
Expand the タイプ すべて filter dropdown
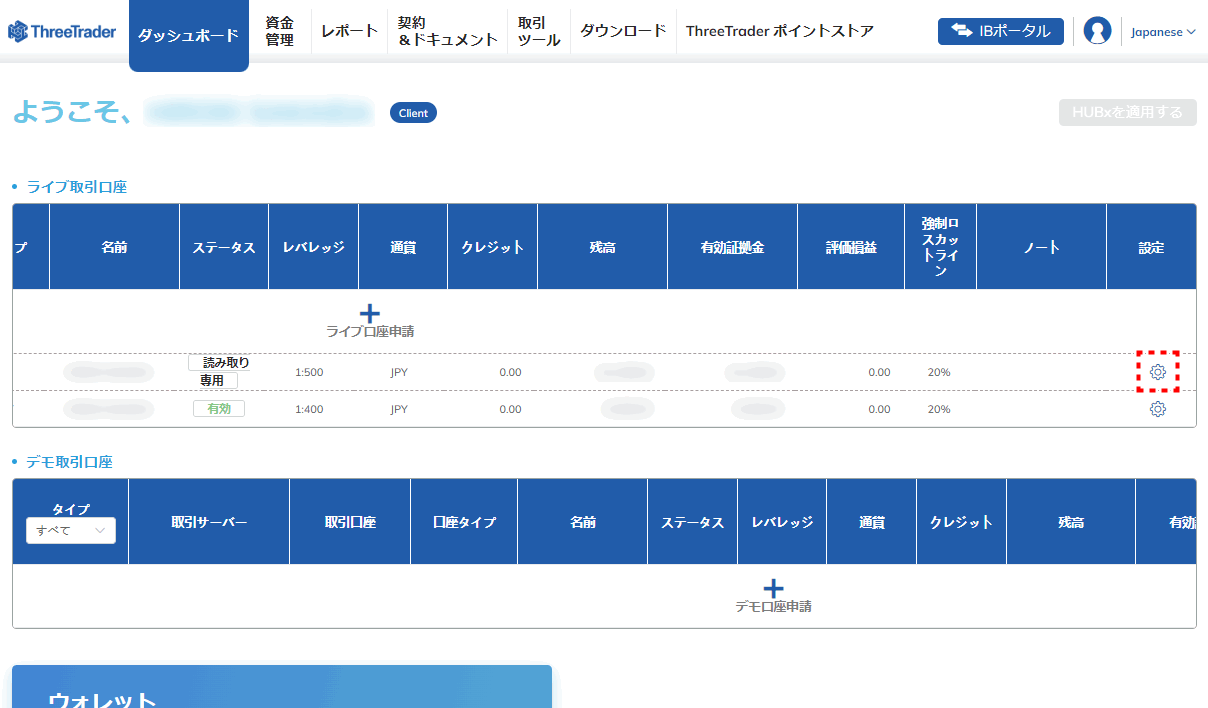pos(71,531)
